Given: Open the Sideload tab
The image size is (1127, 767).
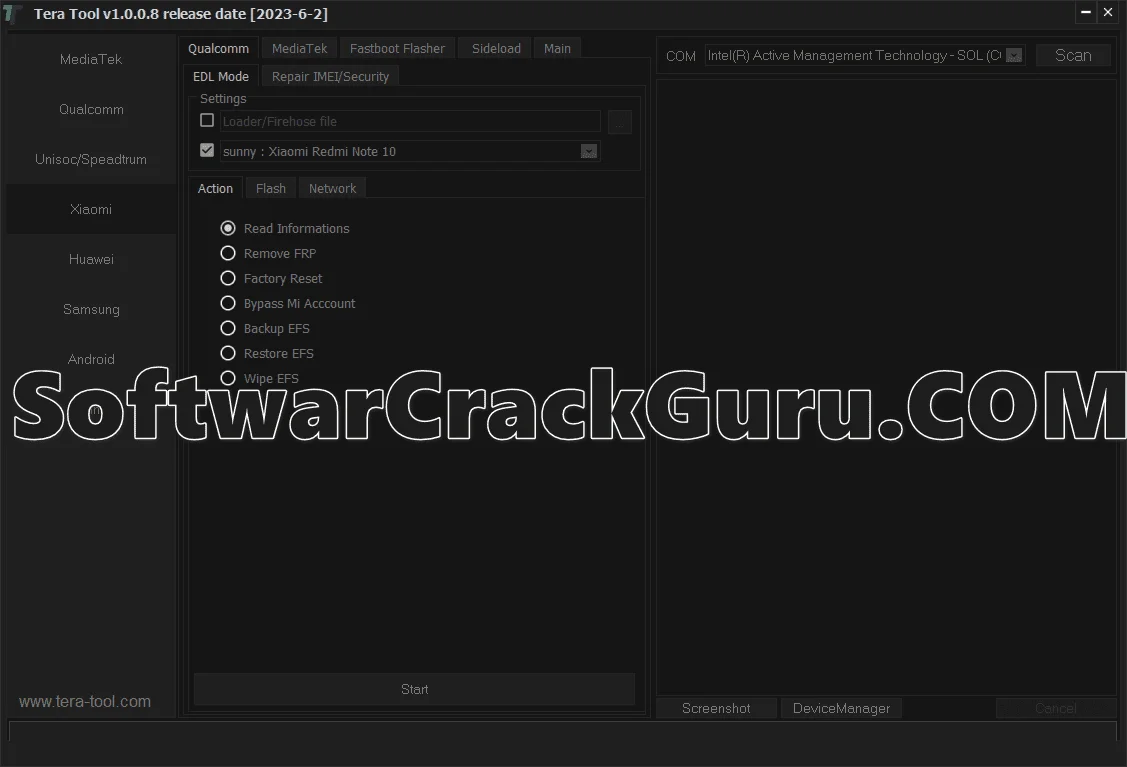Looking at the screenshot, I should 496,48.
